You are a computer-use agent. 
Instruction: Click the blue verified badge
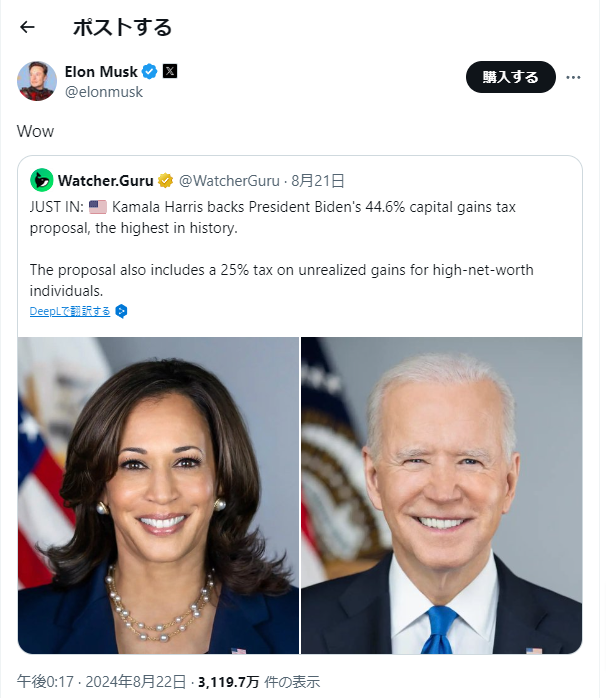click(150, 72)
